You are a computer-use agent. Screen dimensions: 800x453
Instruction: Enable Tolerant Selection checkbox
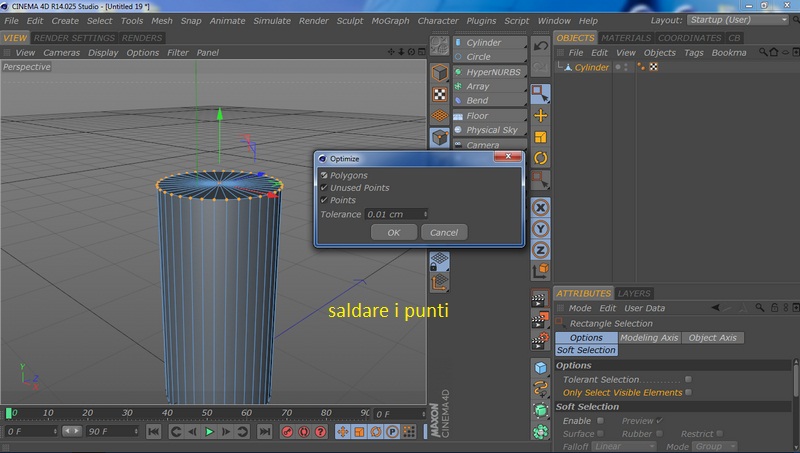click(x=688, y=379)
